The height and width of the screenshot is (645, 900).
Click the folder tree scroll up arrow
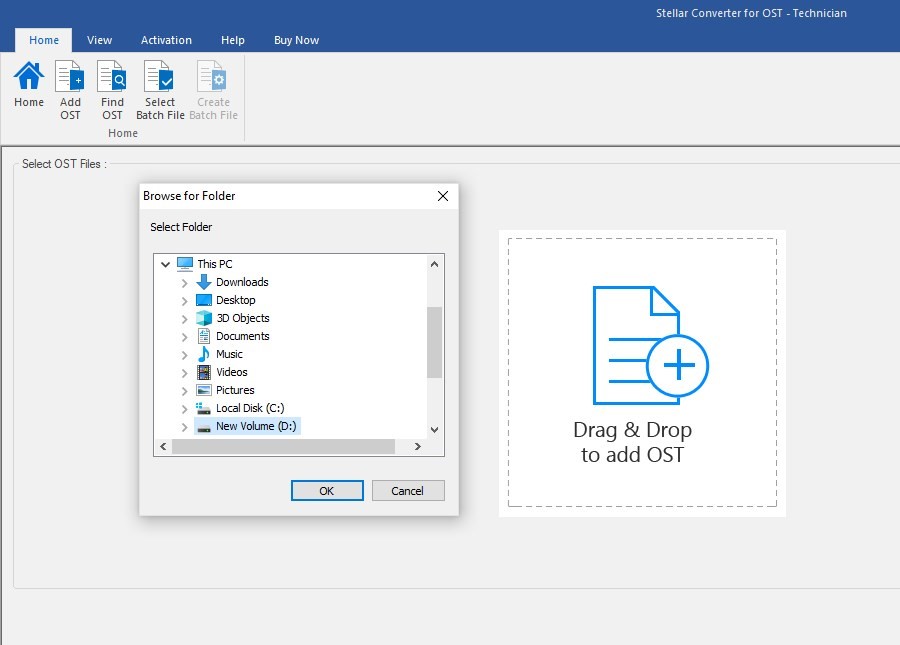[435, 264]
